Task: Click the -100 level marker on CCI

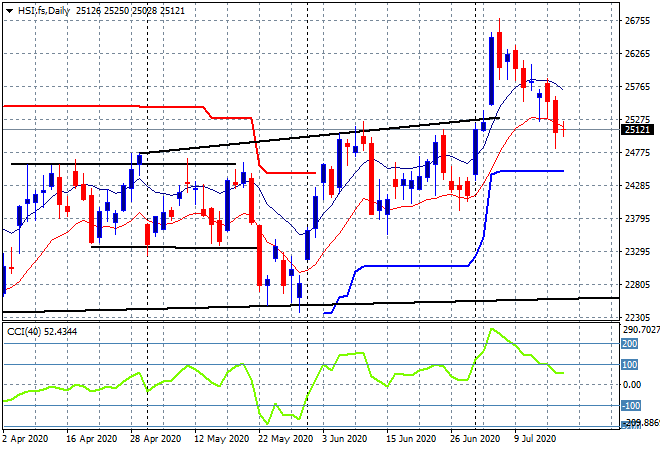Action: pyautogui.click(x=631, y=406)
